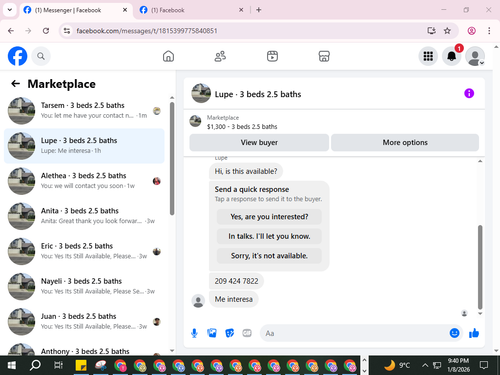Image resolution: width=500 pixels, height=375 pixels.
Task: Go back from Marketplace with arrow
Action: coord(15,83)
